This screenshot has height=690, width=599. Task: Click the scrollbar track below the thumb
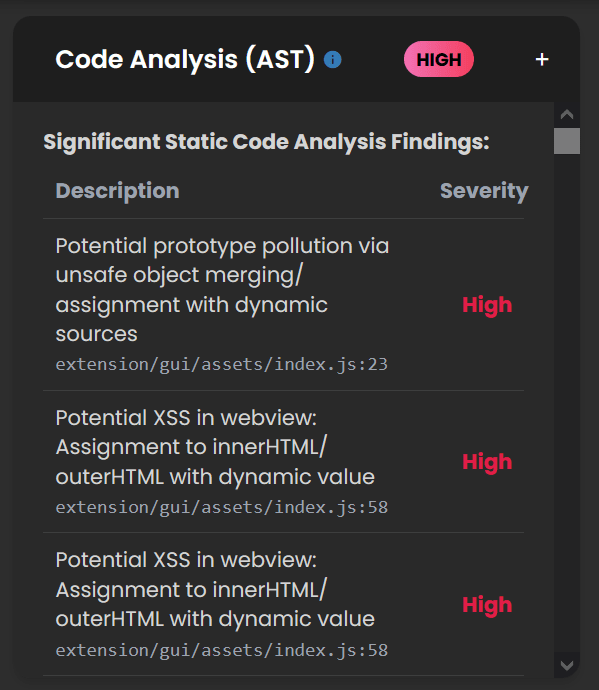(566, 403)
